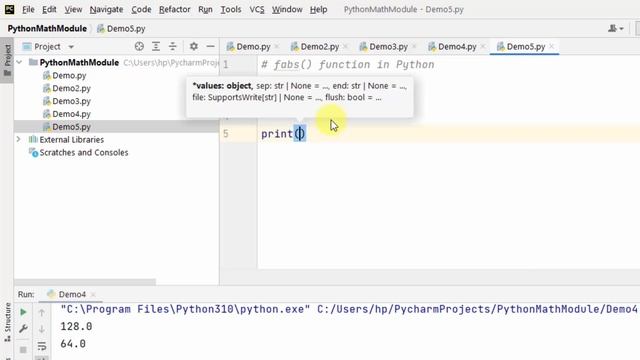Click the 64.0 output line
The height and width of the screenshot is (360, 640).
click(x=73, y=344)
